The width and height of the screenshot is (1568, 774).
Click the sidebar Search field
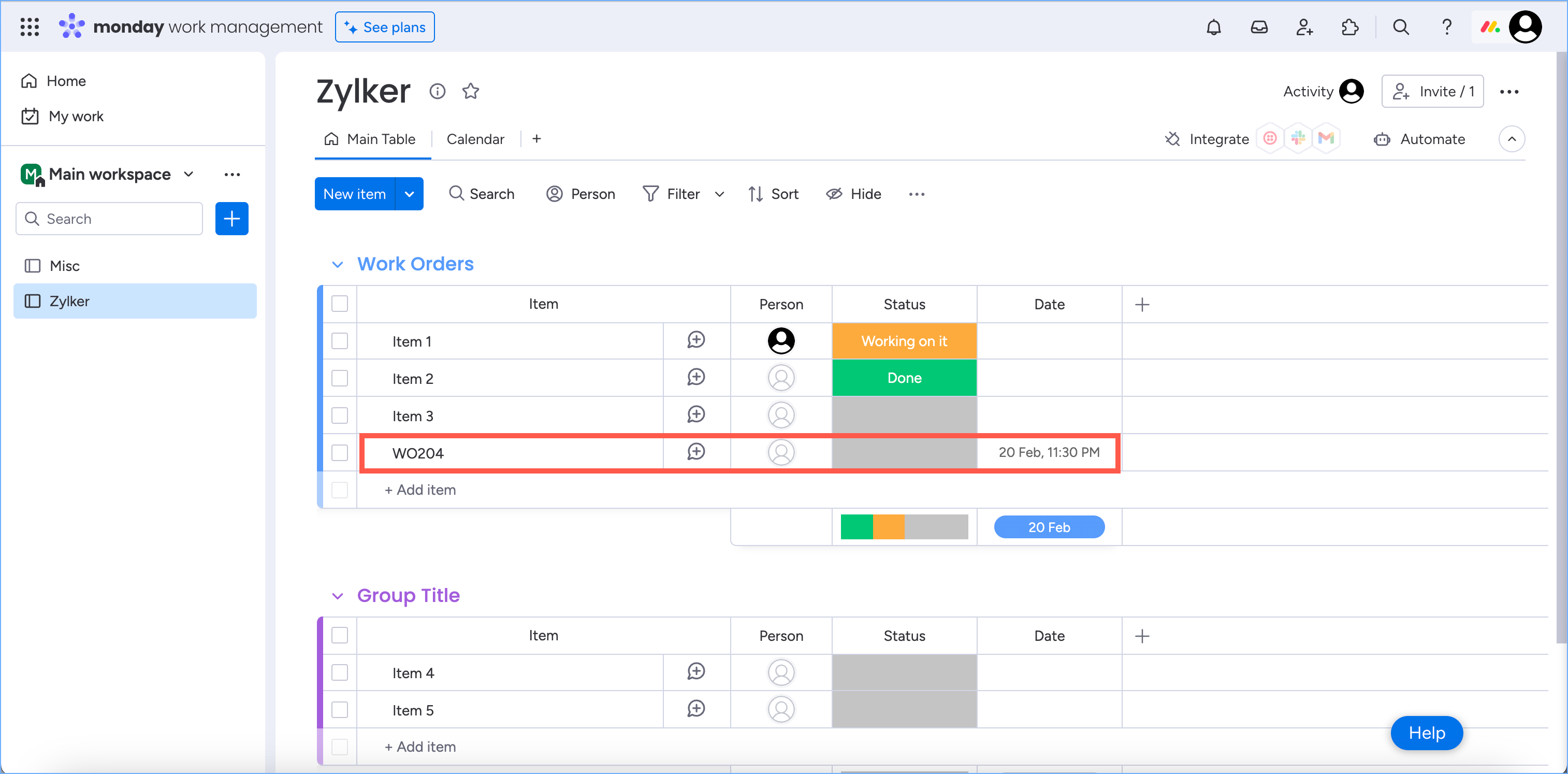(110, 219)
